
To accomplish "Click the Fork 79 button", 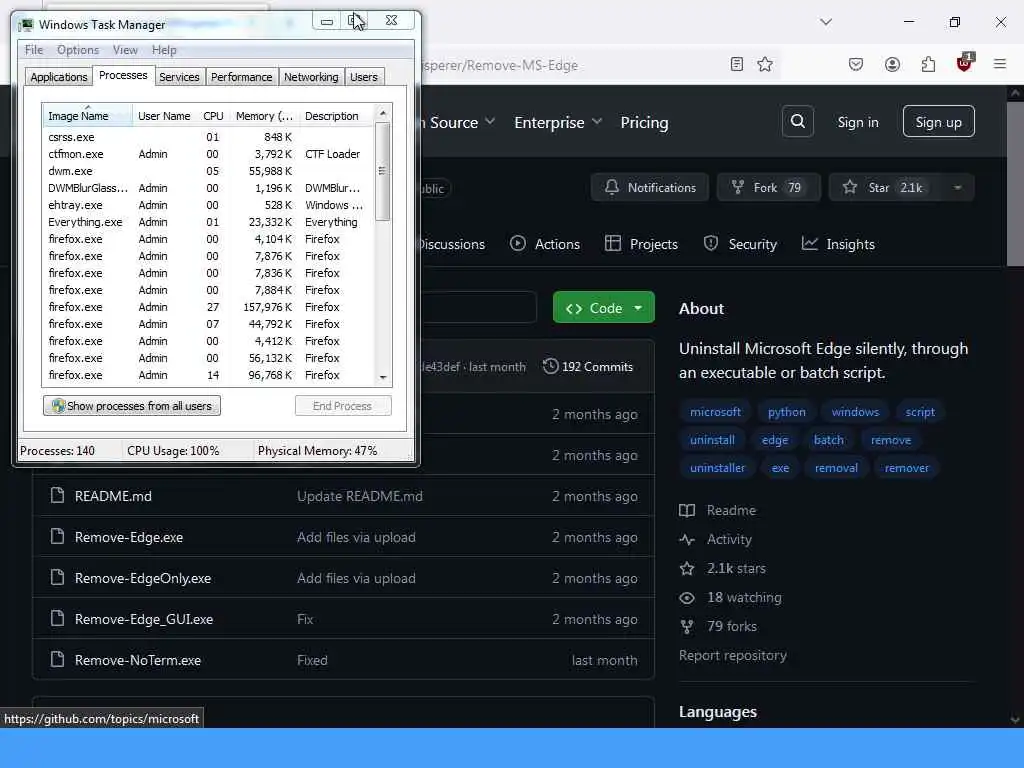I will coord(768,187).
